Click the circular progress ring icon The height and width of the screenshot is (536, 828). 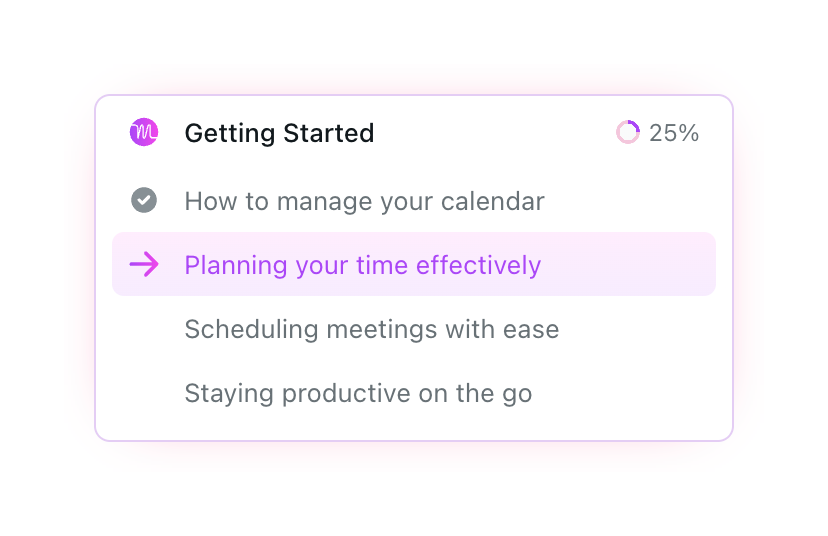pos(628,132)
